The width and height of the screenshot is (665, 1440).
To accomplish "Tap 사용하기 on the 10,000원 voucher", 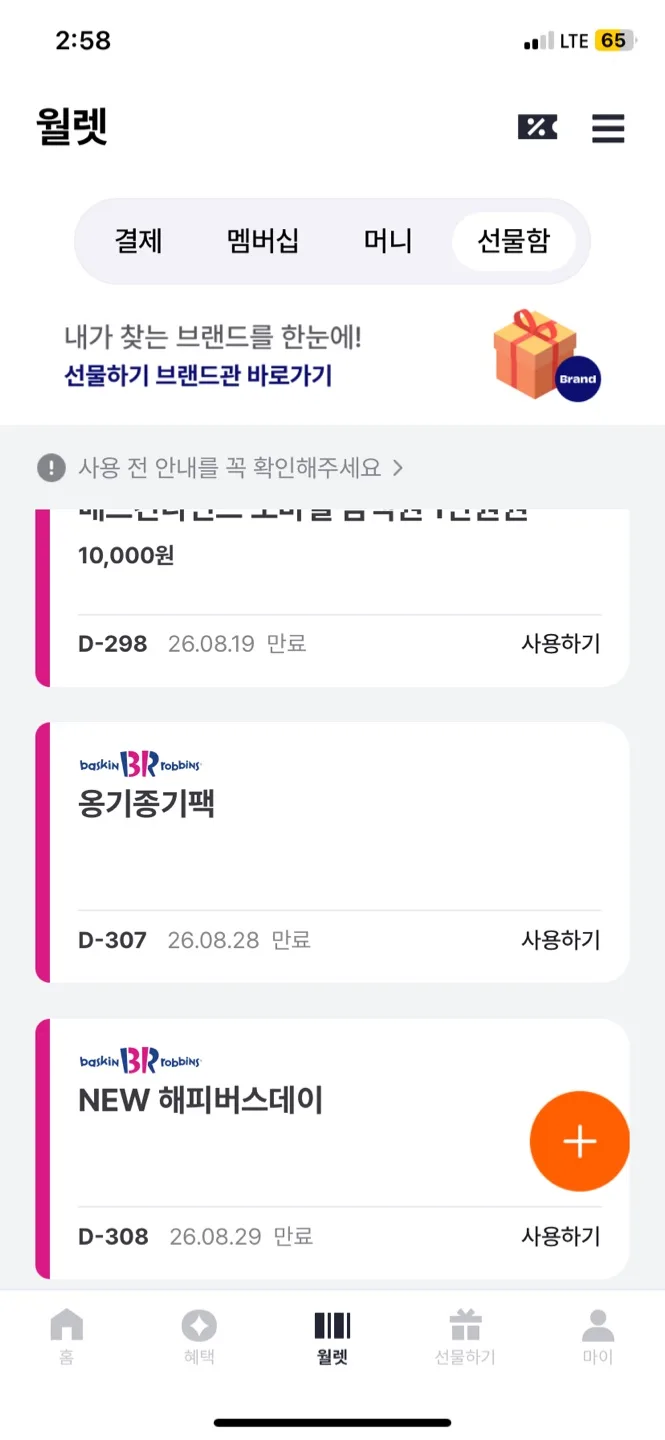I will [x=560, y=643].
